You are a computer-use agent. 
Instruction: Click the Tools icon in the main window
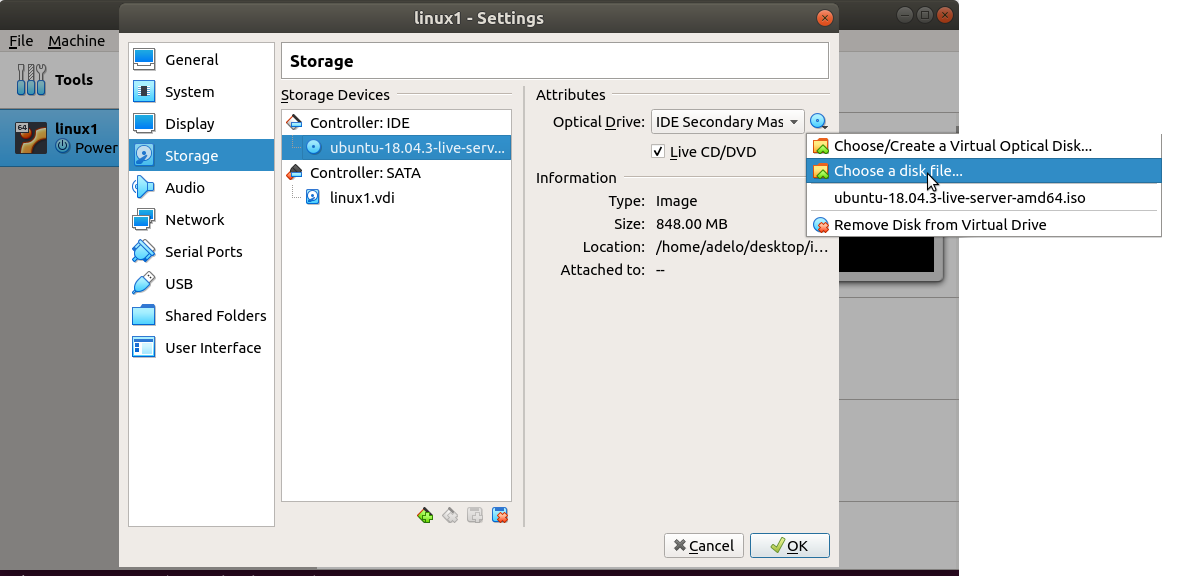pyautogui.click(x=32, y=80)
